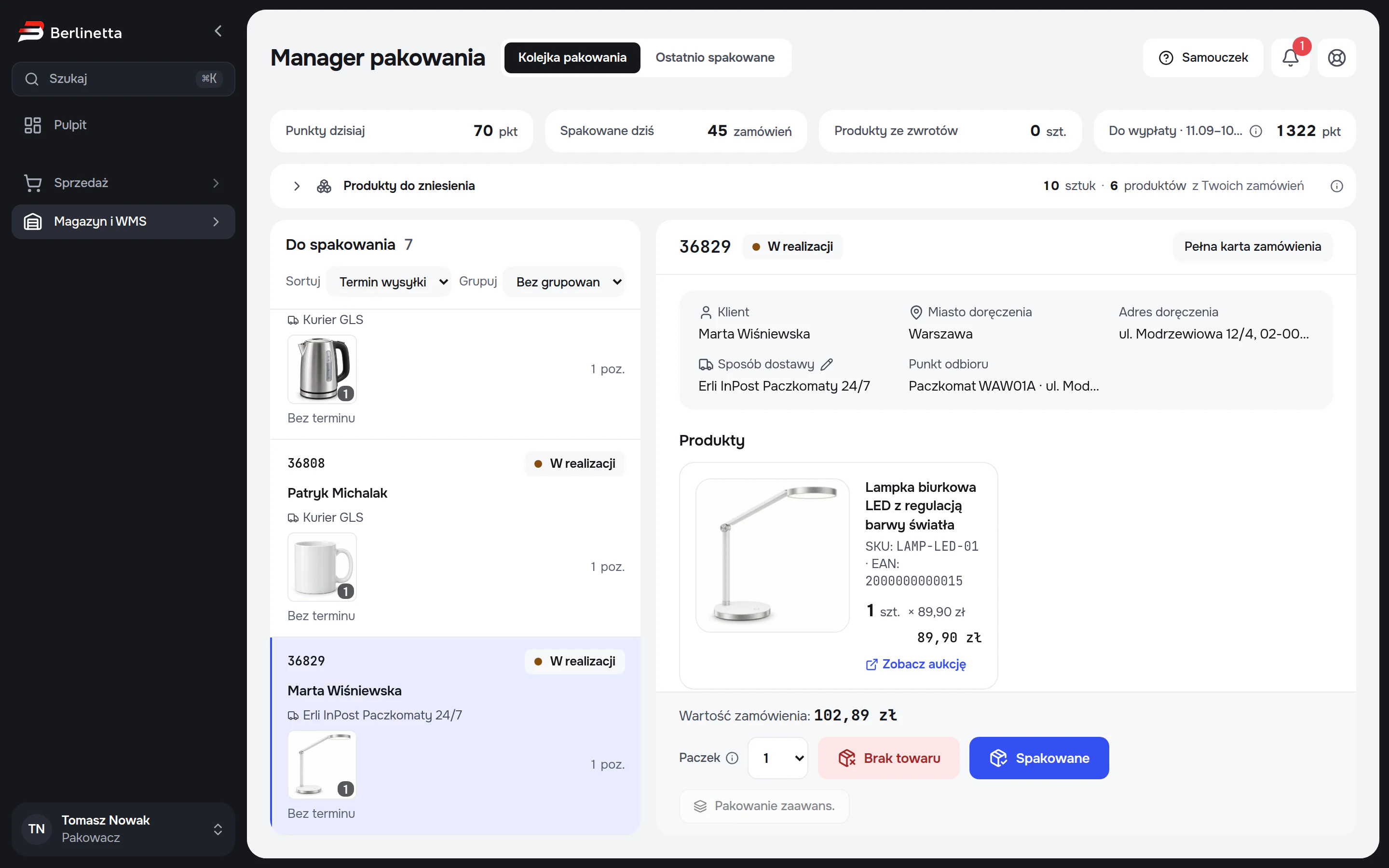
Task: Click the white mug thumbnail
Action: tap(322, 567)
